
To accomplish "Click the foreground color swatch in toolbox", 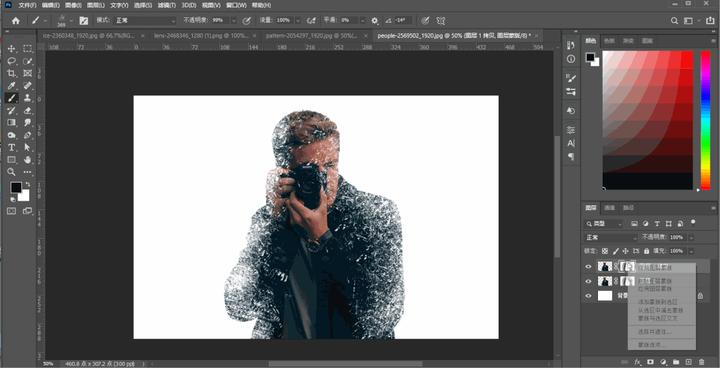I will [16, 187].
